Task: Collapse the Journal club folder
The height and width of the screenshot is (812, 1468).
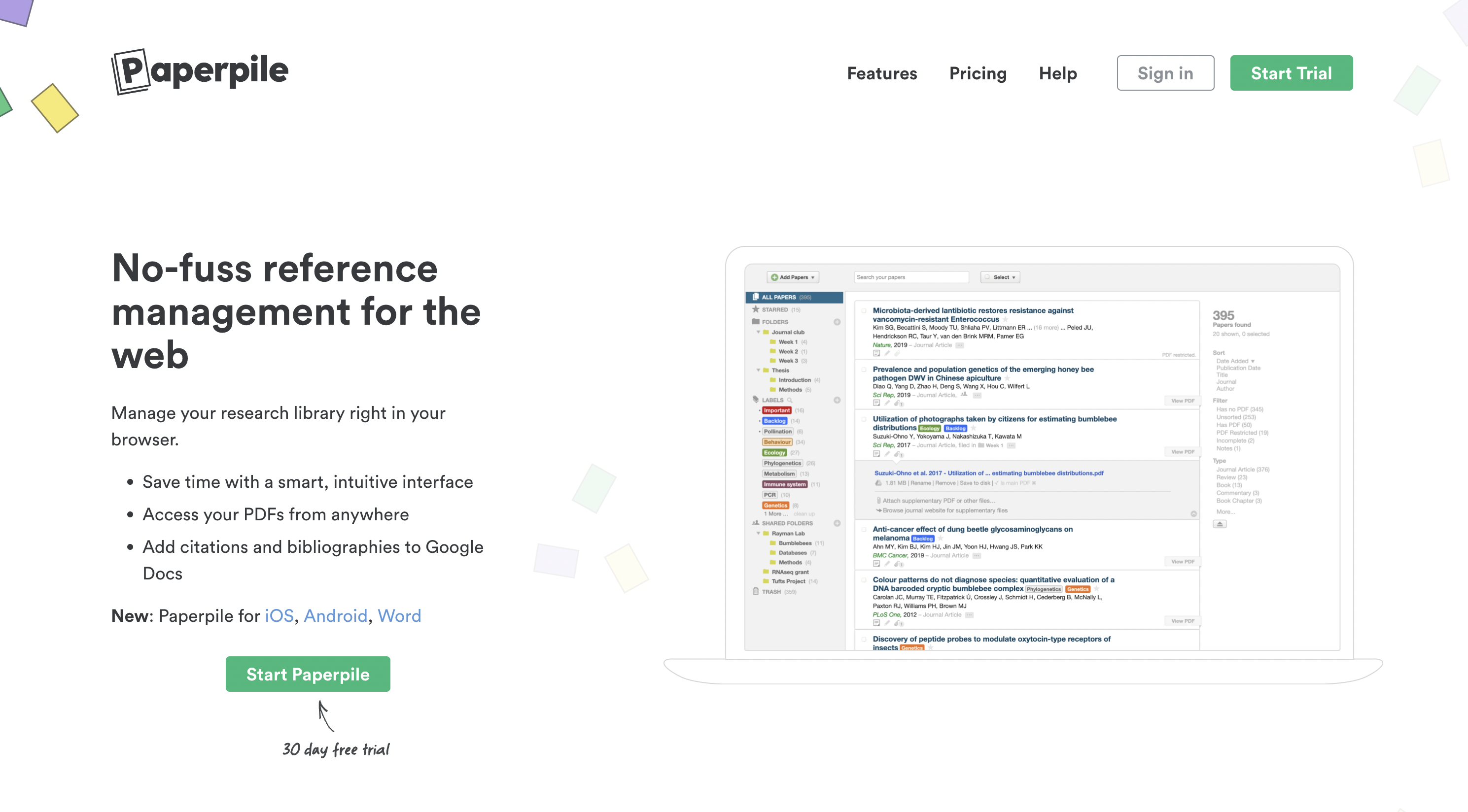Action: point(759,332)
